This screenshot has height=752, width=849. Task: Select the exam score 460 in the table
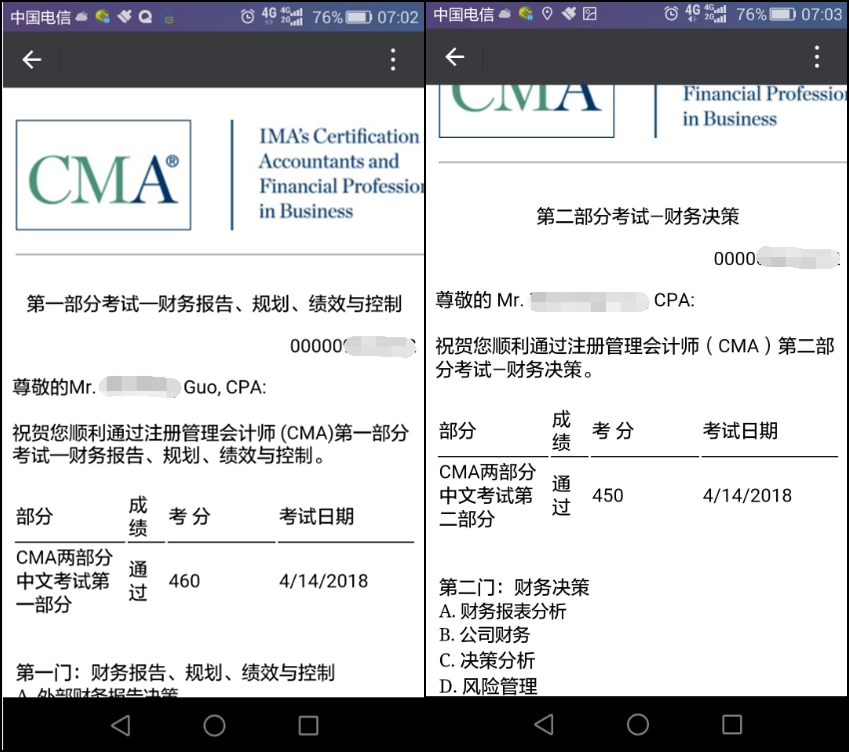pos(185,581)
